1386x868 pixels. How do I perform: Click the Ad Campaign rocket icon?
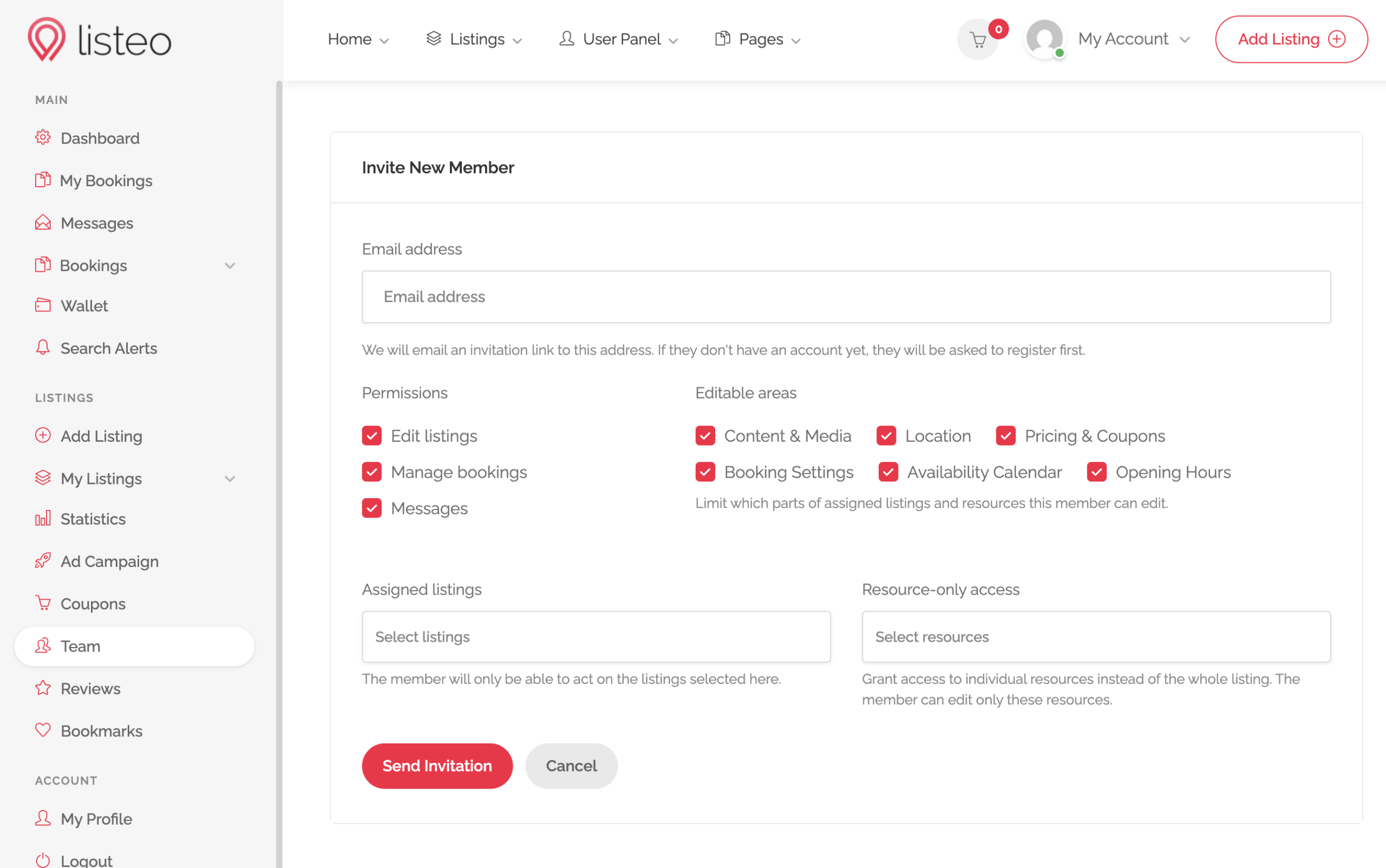click(x=43, y=561)
